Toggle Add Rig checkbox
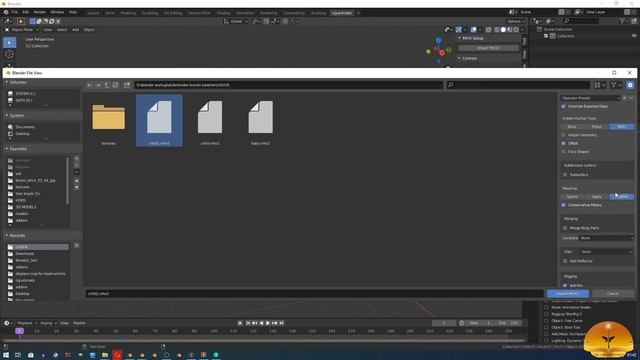640x360 pixels. [565, 285]
